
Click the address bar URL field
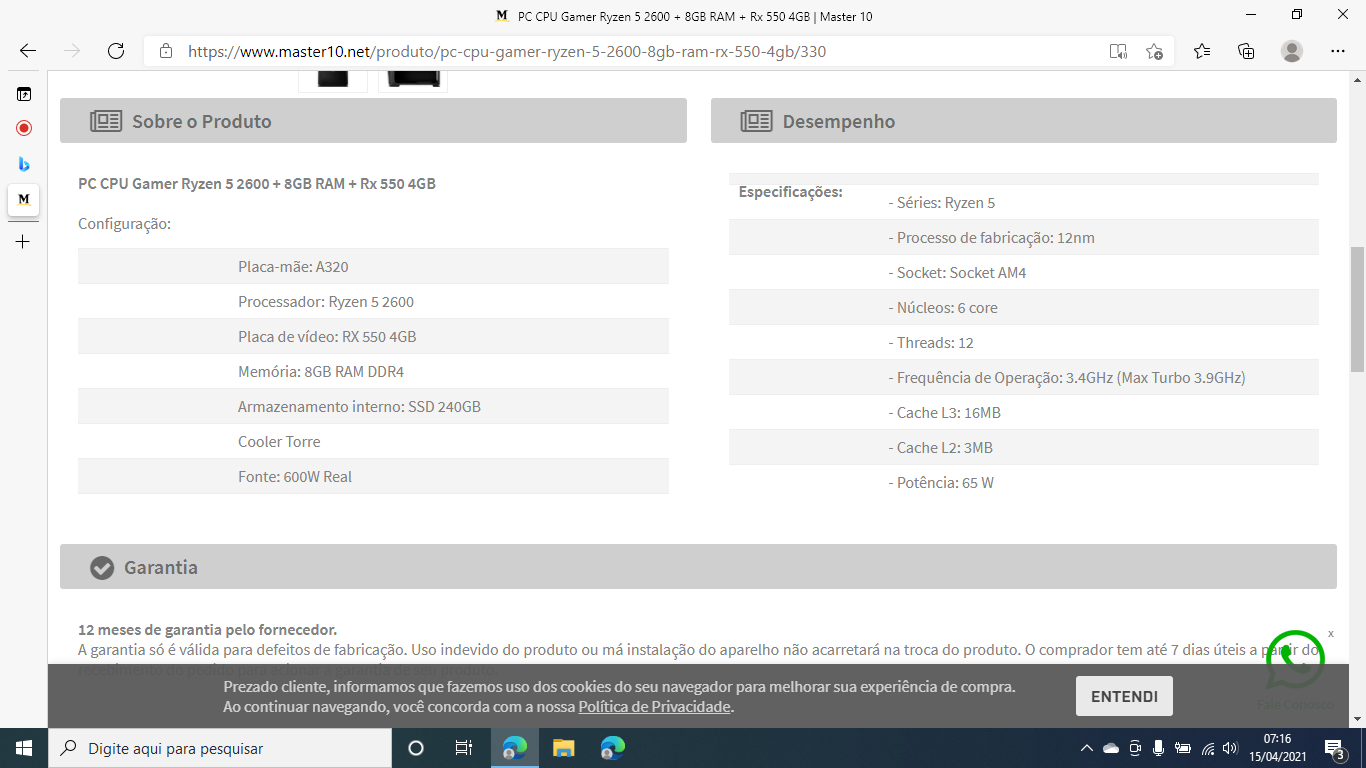pos(640,51)
